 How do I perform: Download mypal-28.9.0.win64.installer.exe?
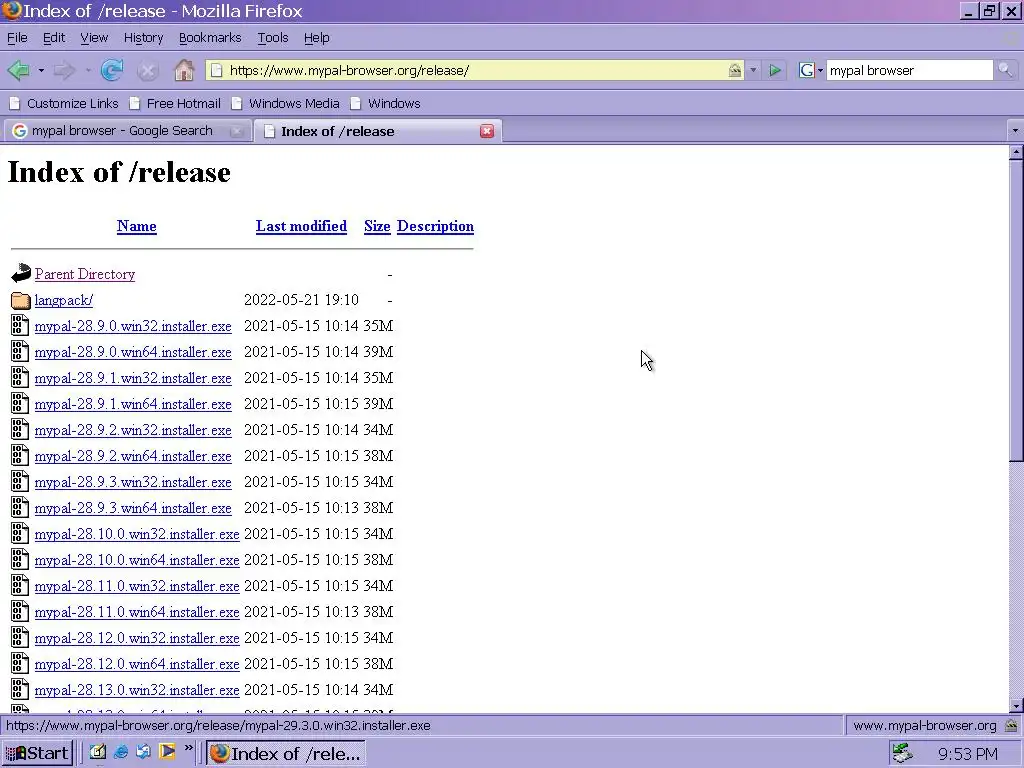click(x=133, y=352)
